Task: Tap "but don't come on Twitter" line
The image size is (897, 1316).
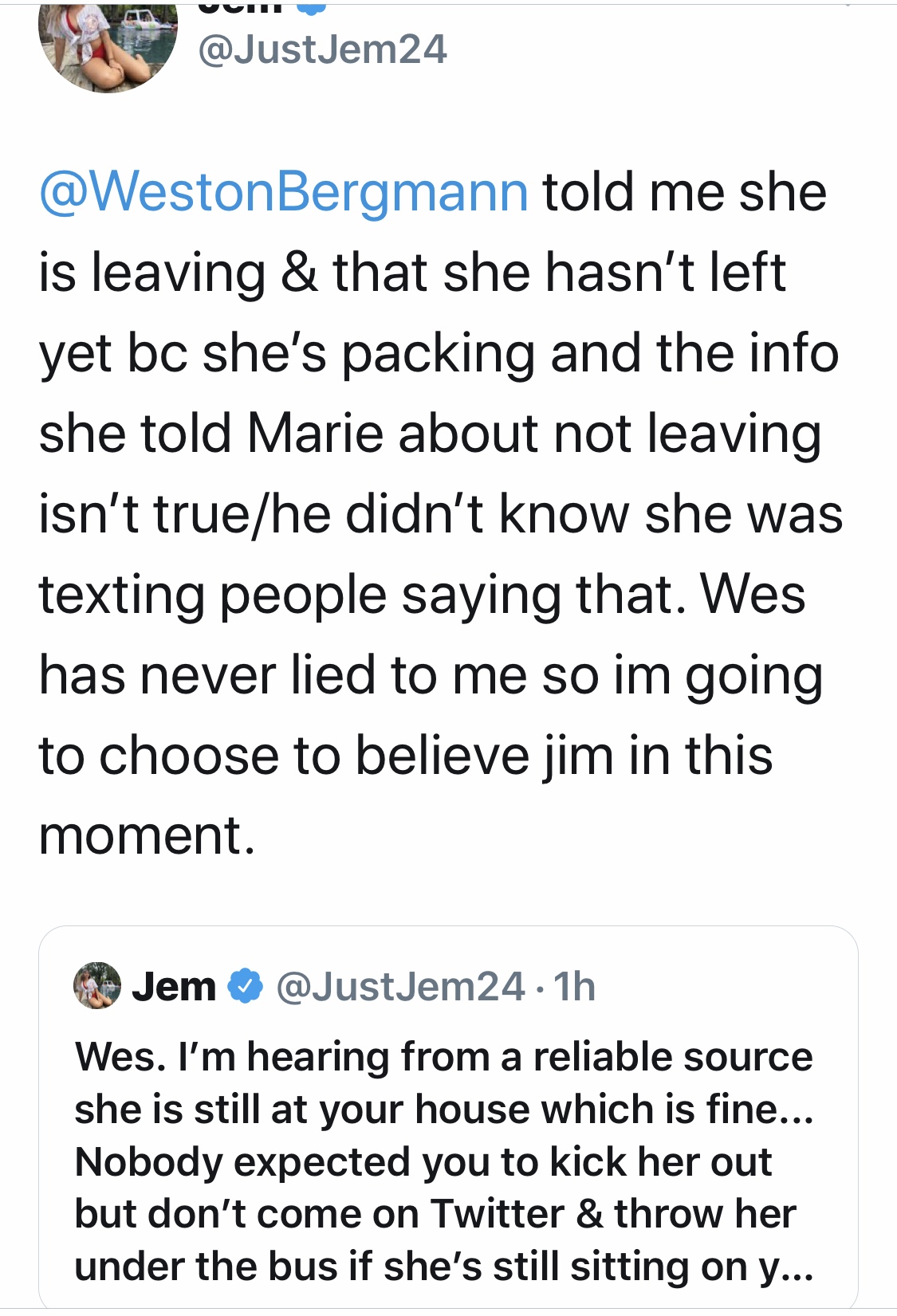Action: (x=320, y=1214)
